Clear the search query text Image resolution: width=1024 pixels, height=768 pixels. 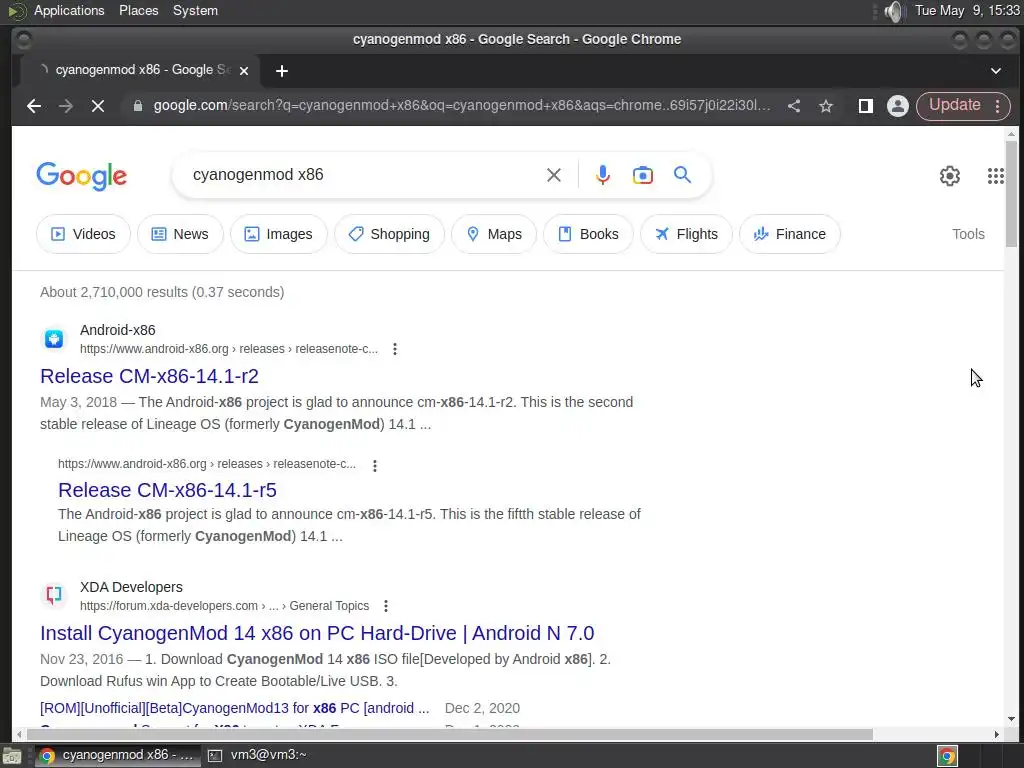click(x=553, y=175)
